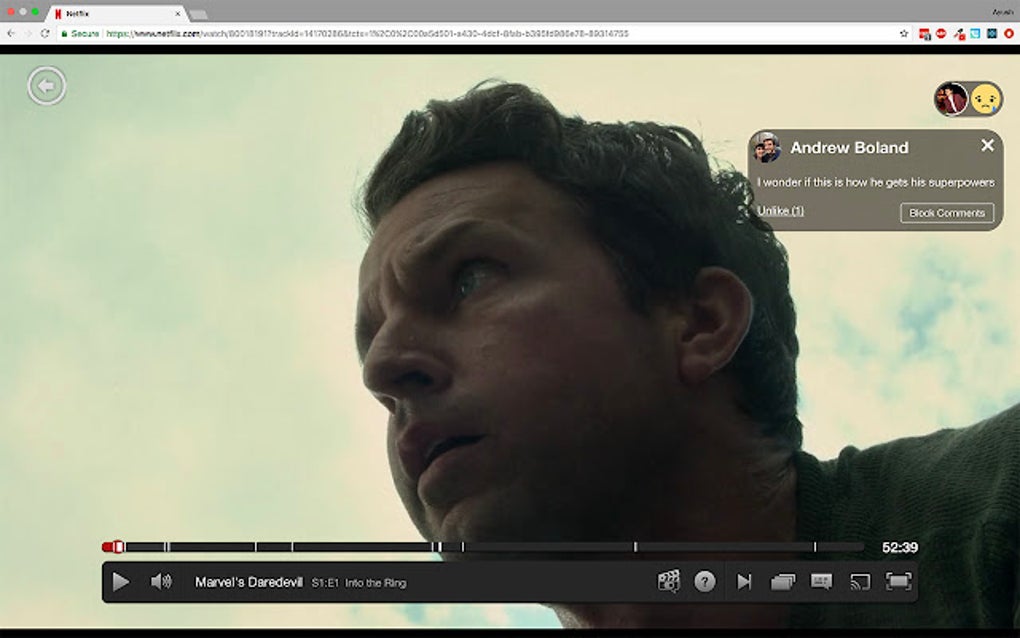Open the episodes list icon
This screenshot has height=638, width=1020.
click(x=783, y=581)
